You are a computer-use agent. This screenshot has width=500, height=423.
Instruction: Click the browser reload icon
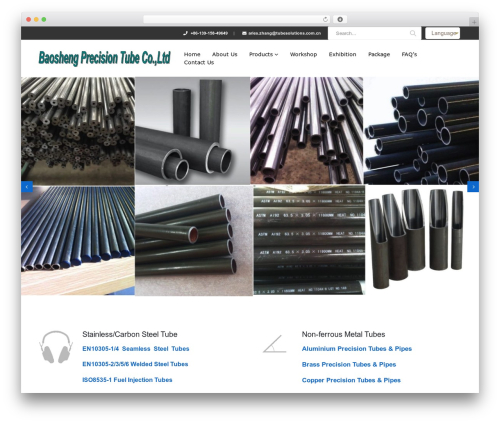325,20
